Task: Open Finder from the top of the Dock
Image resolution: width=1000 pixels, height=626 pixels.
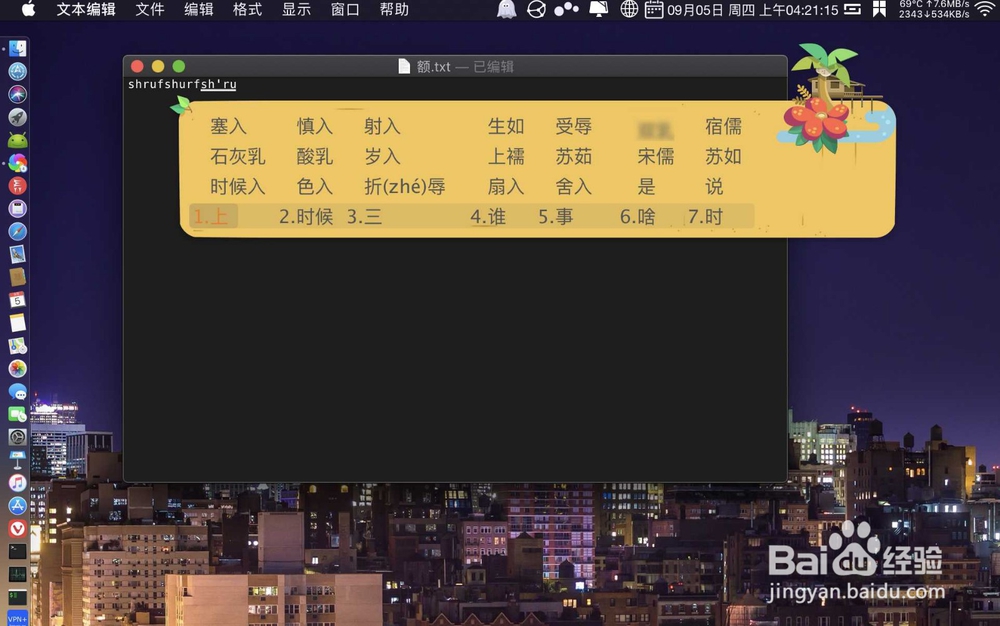Action: point(17,47)
